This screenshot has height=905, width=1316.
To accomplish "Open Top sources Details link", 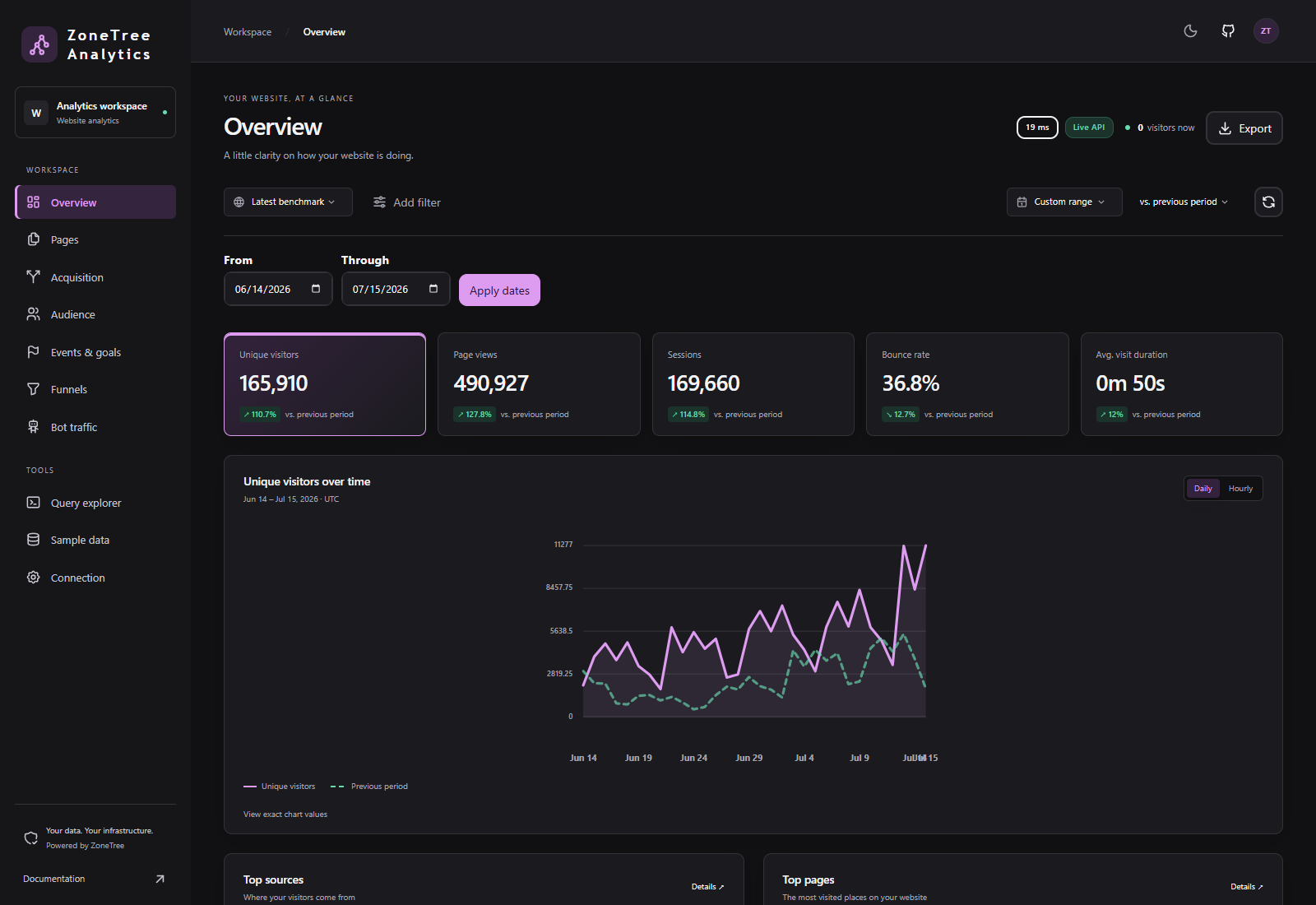I will click(707, 887).
